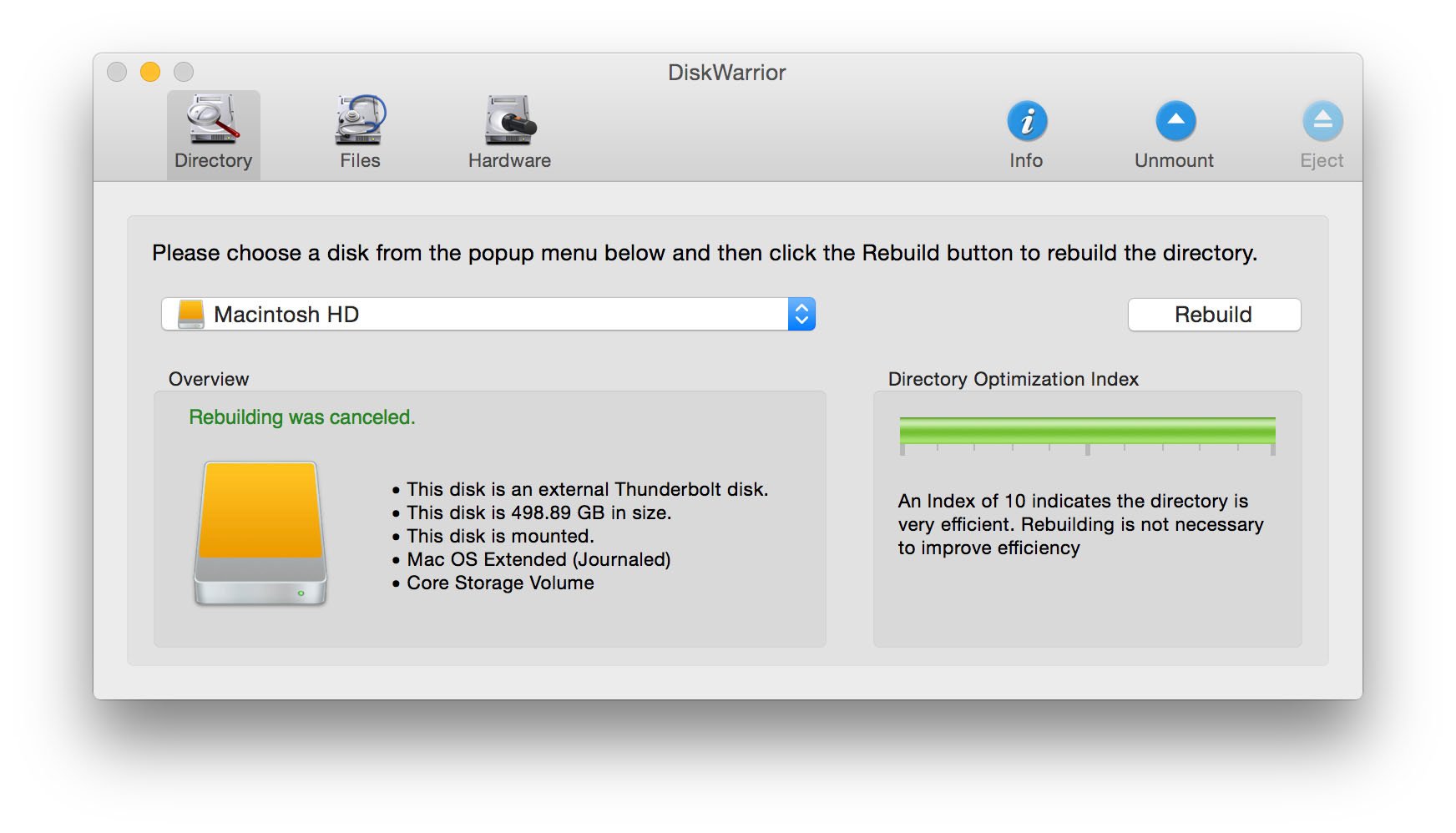Show disk Info with the blue icon
This screenshot has width=1456, height=833.
[x=1027, y=121]
